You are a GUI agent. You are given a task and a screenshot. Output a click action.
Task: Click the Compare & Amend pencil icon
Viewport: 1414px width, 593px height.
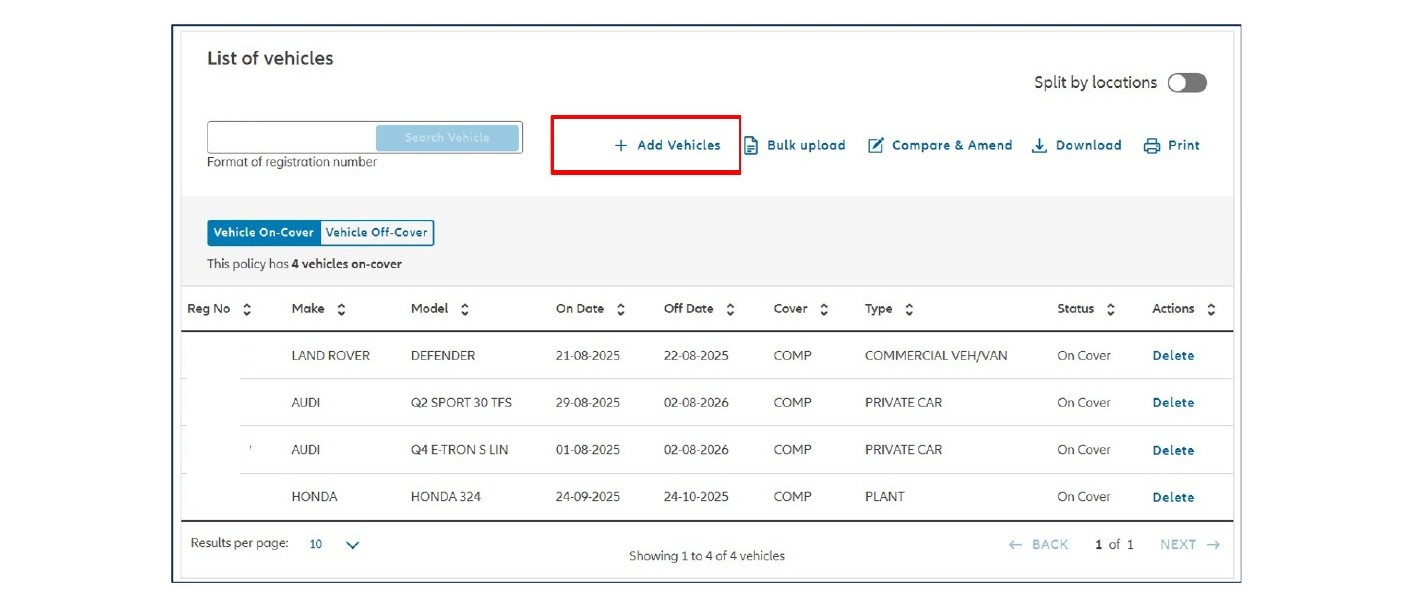click(876, 146)
